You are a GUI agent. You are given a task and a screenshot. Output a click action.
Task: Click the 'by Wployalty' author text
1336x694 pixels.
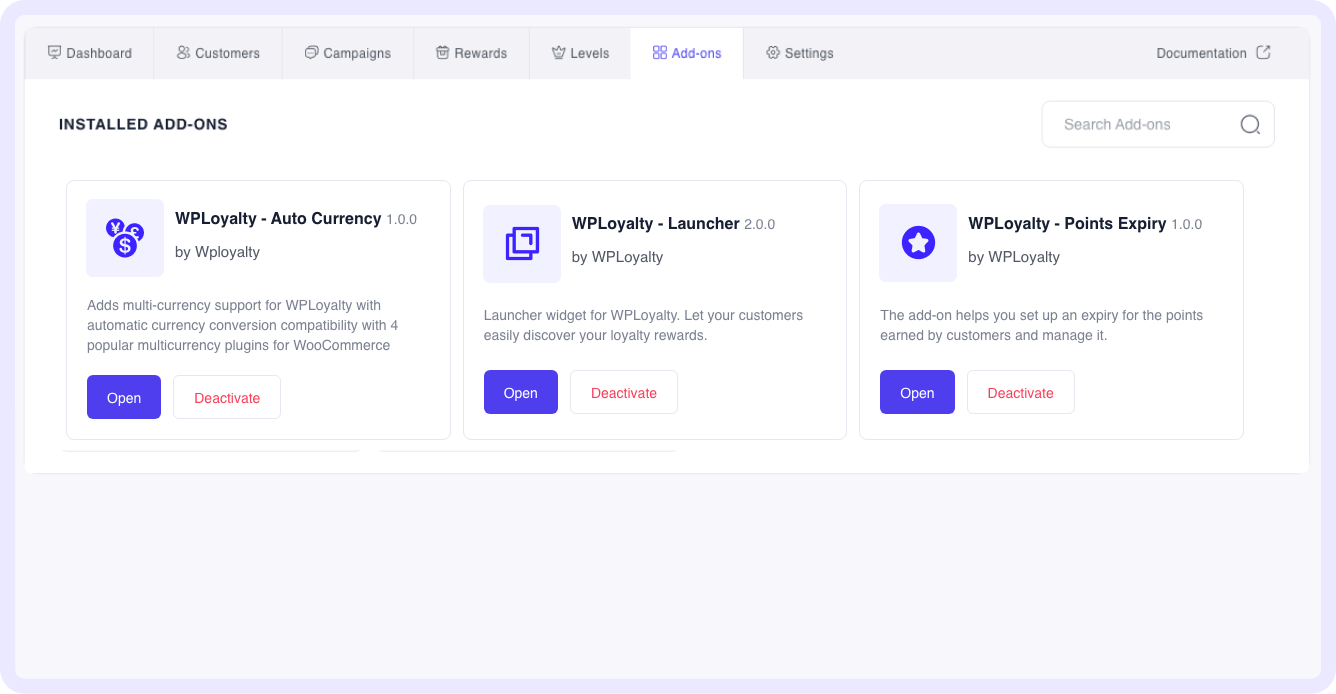tap(217, 252)
